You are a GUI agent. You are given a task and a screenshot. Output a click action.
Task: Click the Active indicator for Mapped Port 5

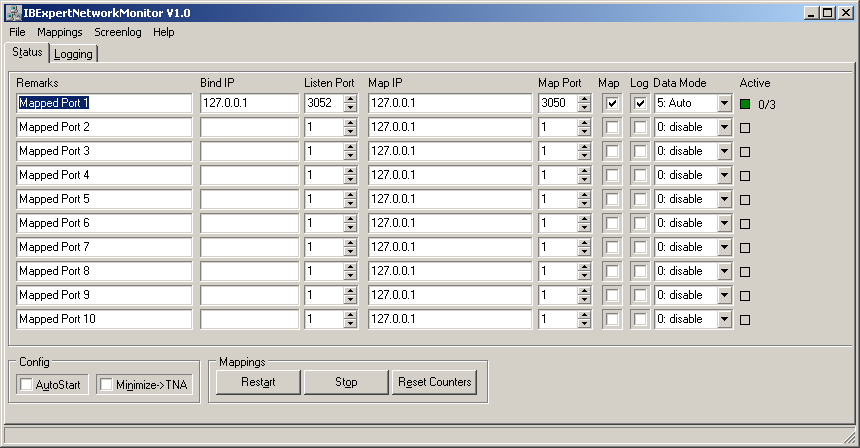coord(745,200)
